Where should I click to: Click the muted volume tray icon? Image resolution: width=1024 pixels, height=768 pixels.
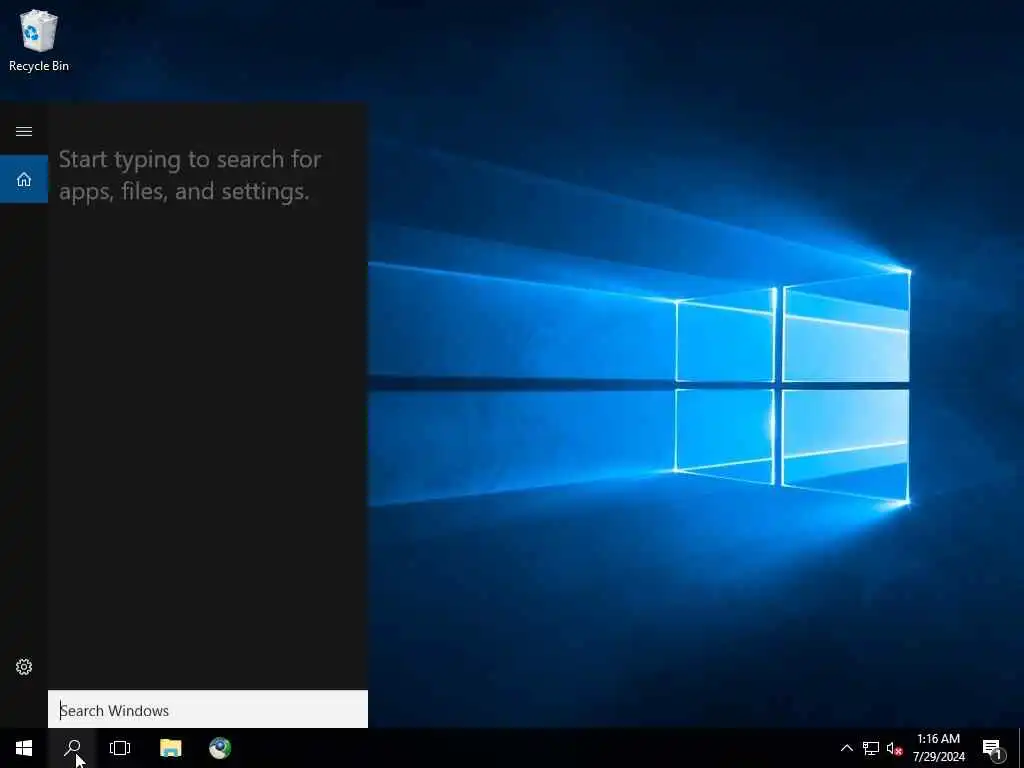894,748
